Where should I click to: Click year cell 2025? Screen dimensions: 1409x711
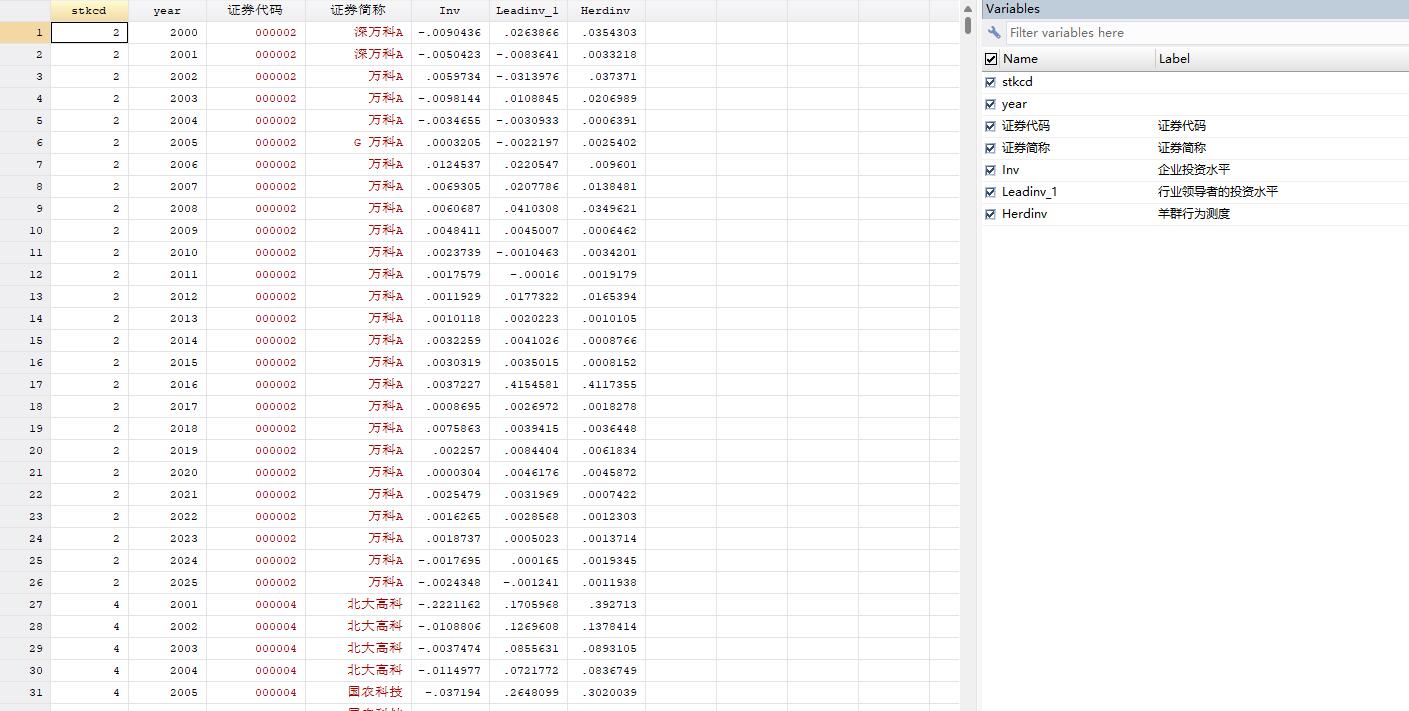click(167, 583)
